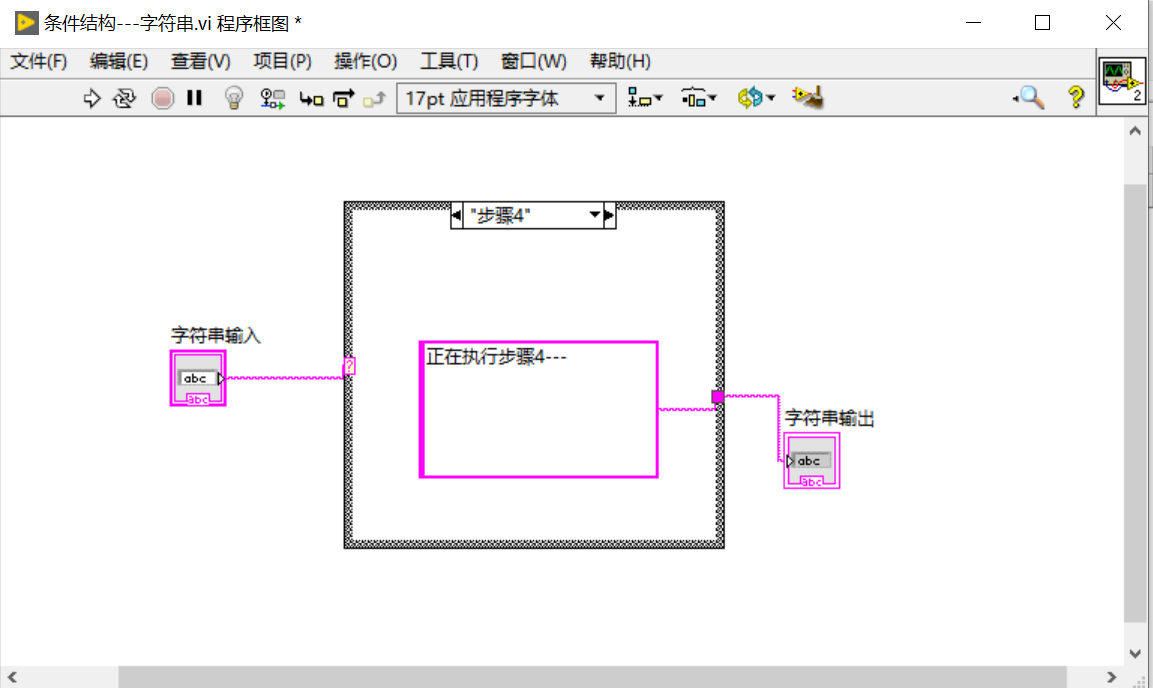Open Reorder dropdown
The image size is (1153, 688).
click(756, 98)
